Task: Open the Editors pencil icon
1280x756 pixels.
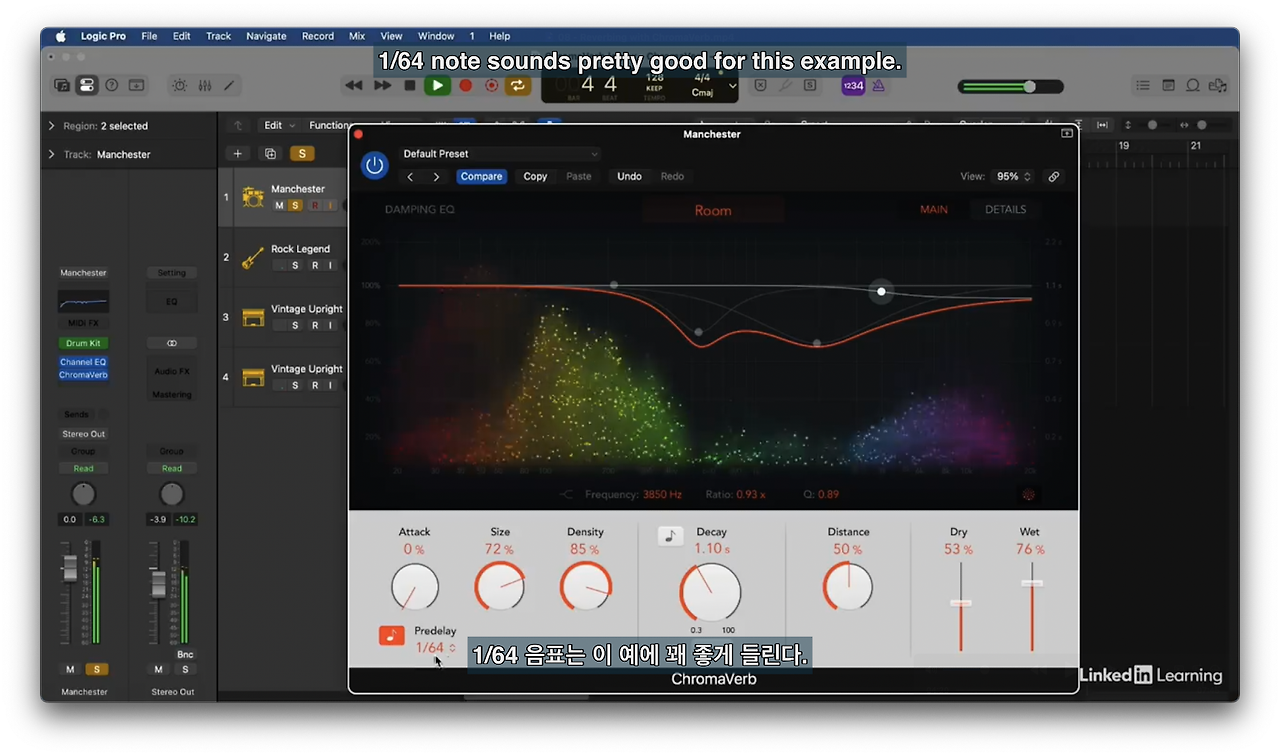Action: pyautogui.click(x=229, y=86)
